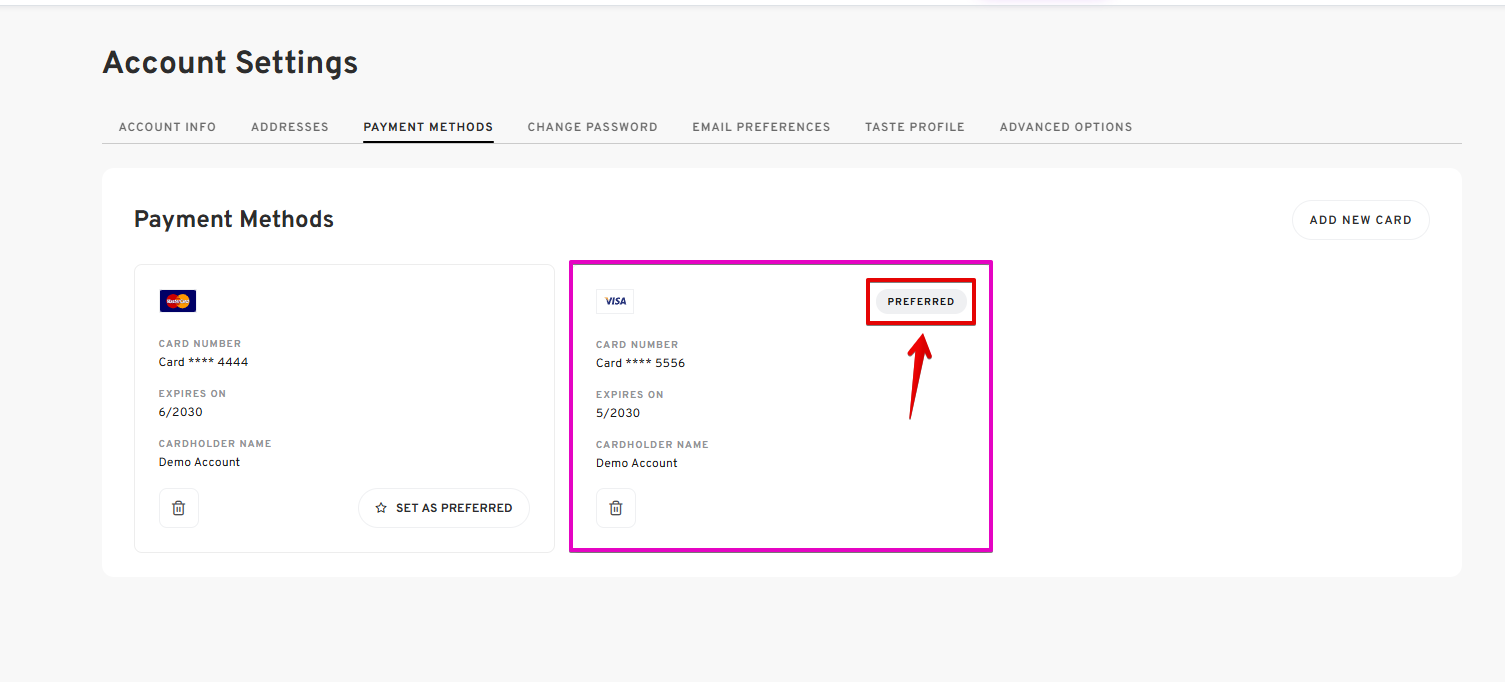Viewport: 1505px width, 682px height.
Task: Delete the Mastercard ending in 4444
Action: tap(178, 508)
